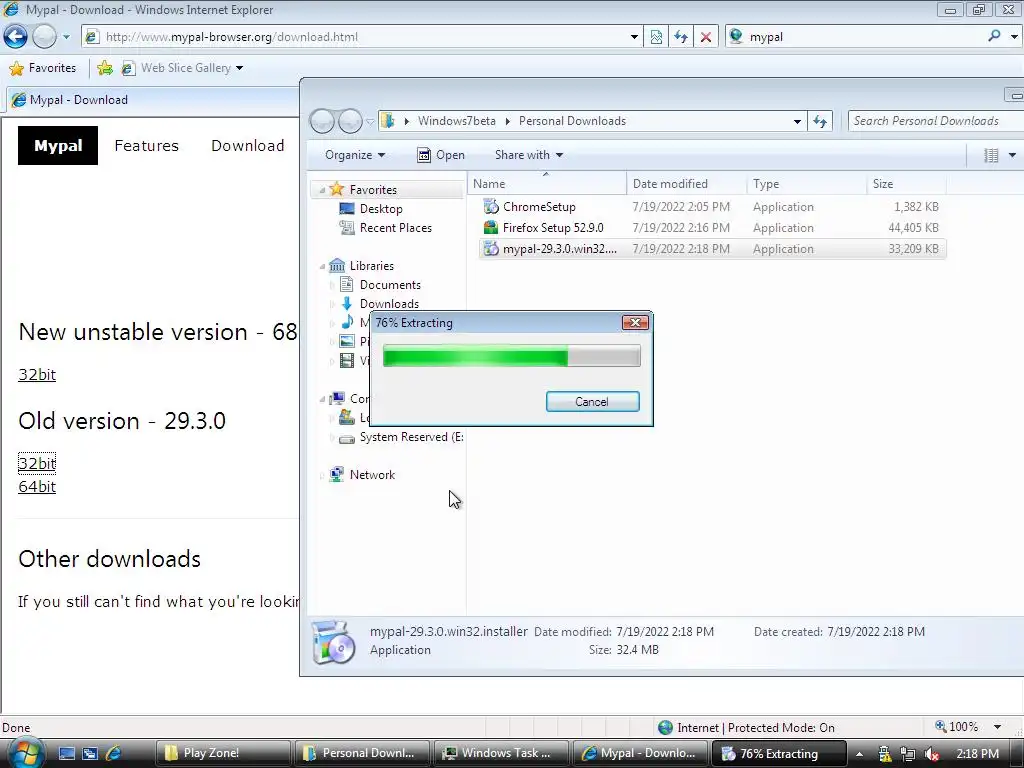Click the Explorer Forward navigation button

pyautogui.click(x=350, y=121)
